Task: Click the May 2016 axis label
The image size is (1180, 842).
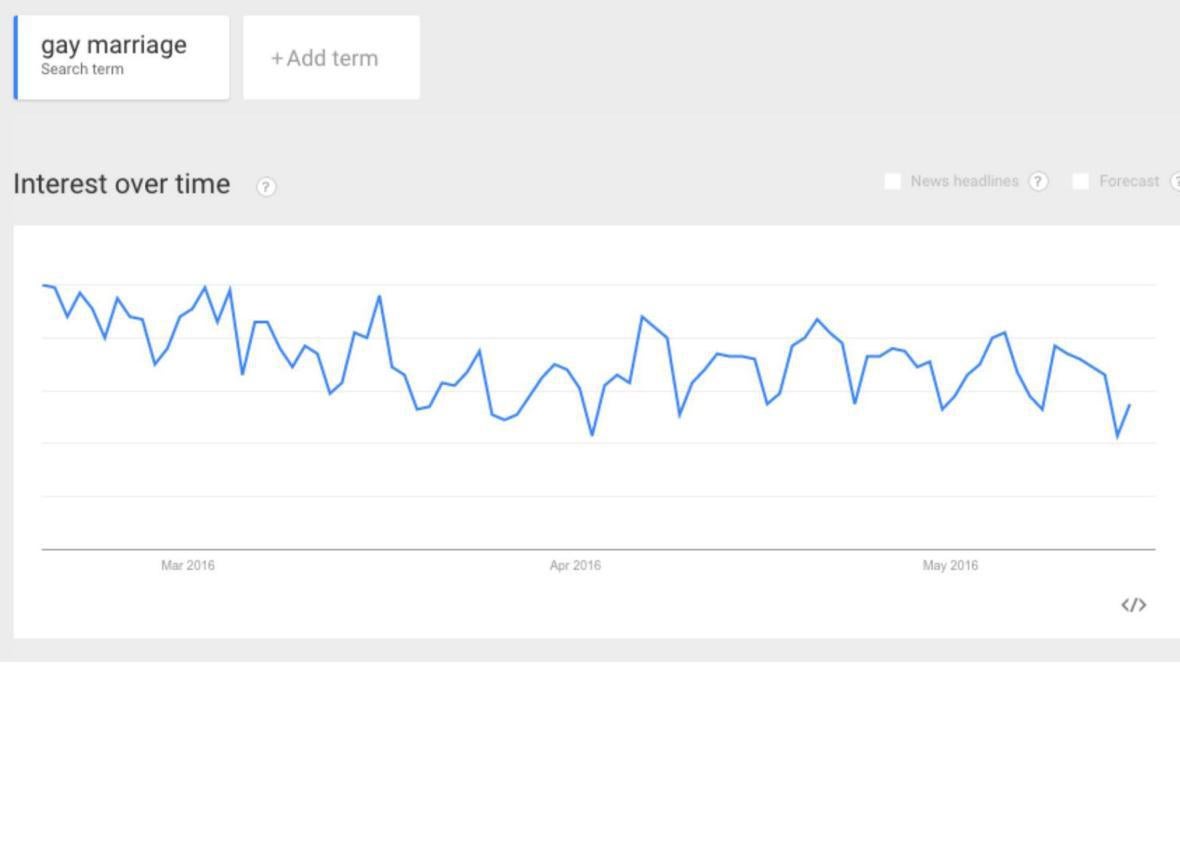Action: click(950, 566)
